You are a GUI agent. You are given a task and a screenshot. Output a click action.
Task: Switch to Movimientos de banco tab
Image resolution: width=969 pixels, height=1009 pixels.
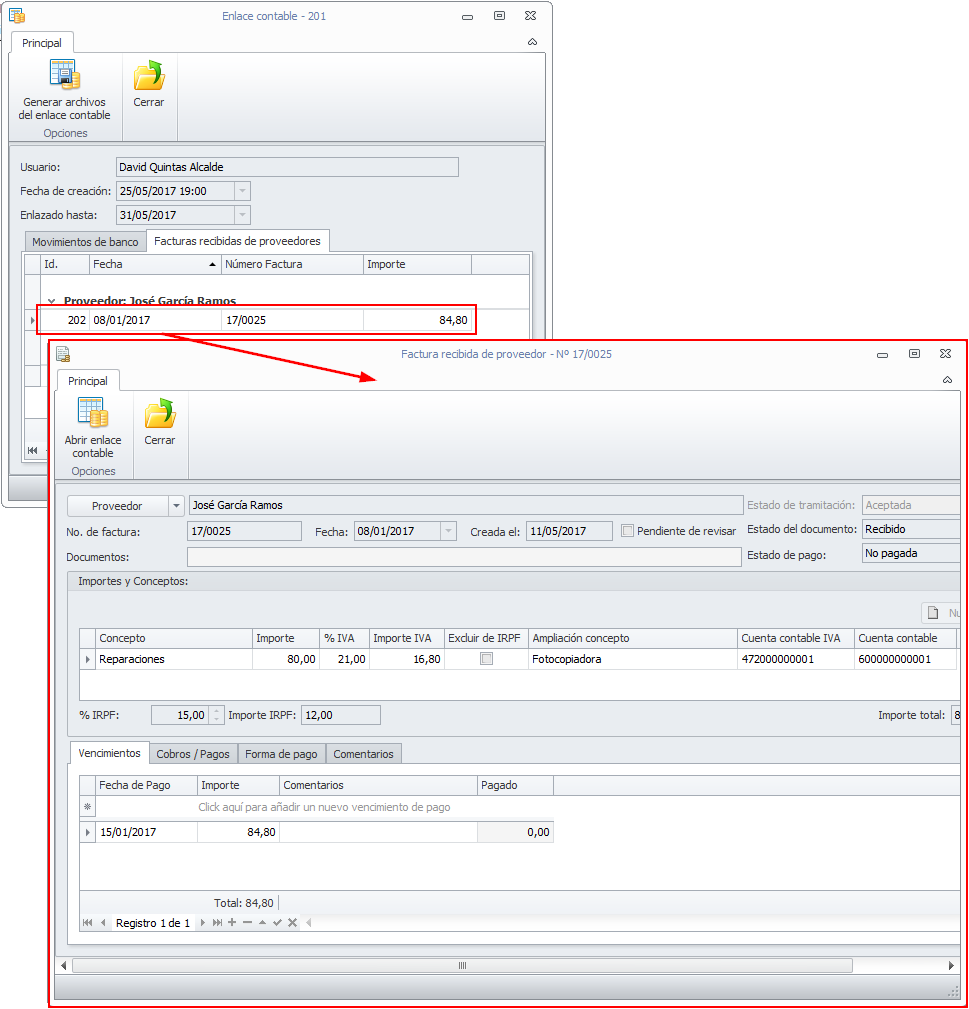click(85, 242)
